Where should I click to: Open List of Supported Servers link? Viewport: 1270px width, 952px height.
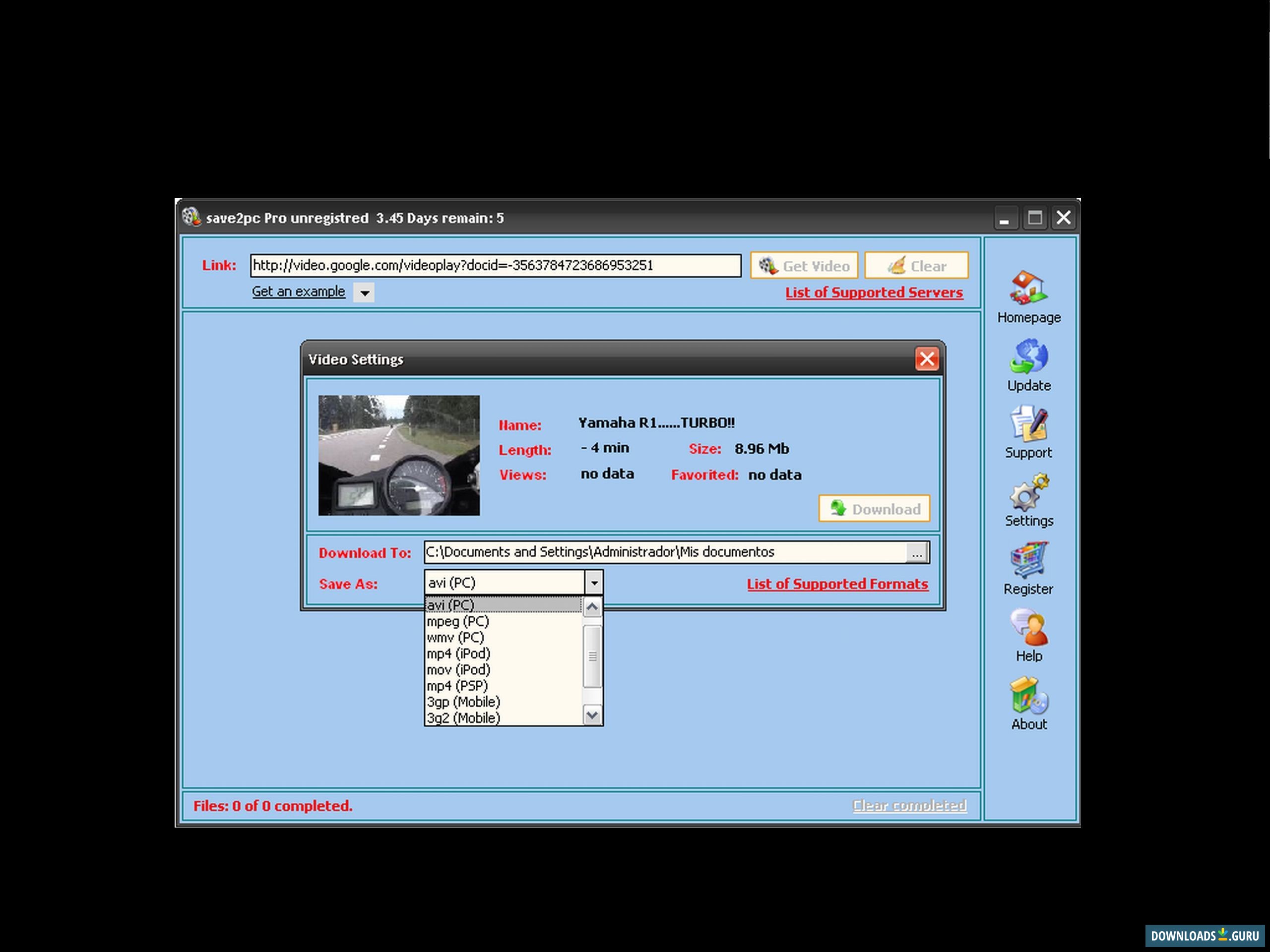pos(874,293)
